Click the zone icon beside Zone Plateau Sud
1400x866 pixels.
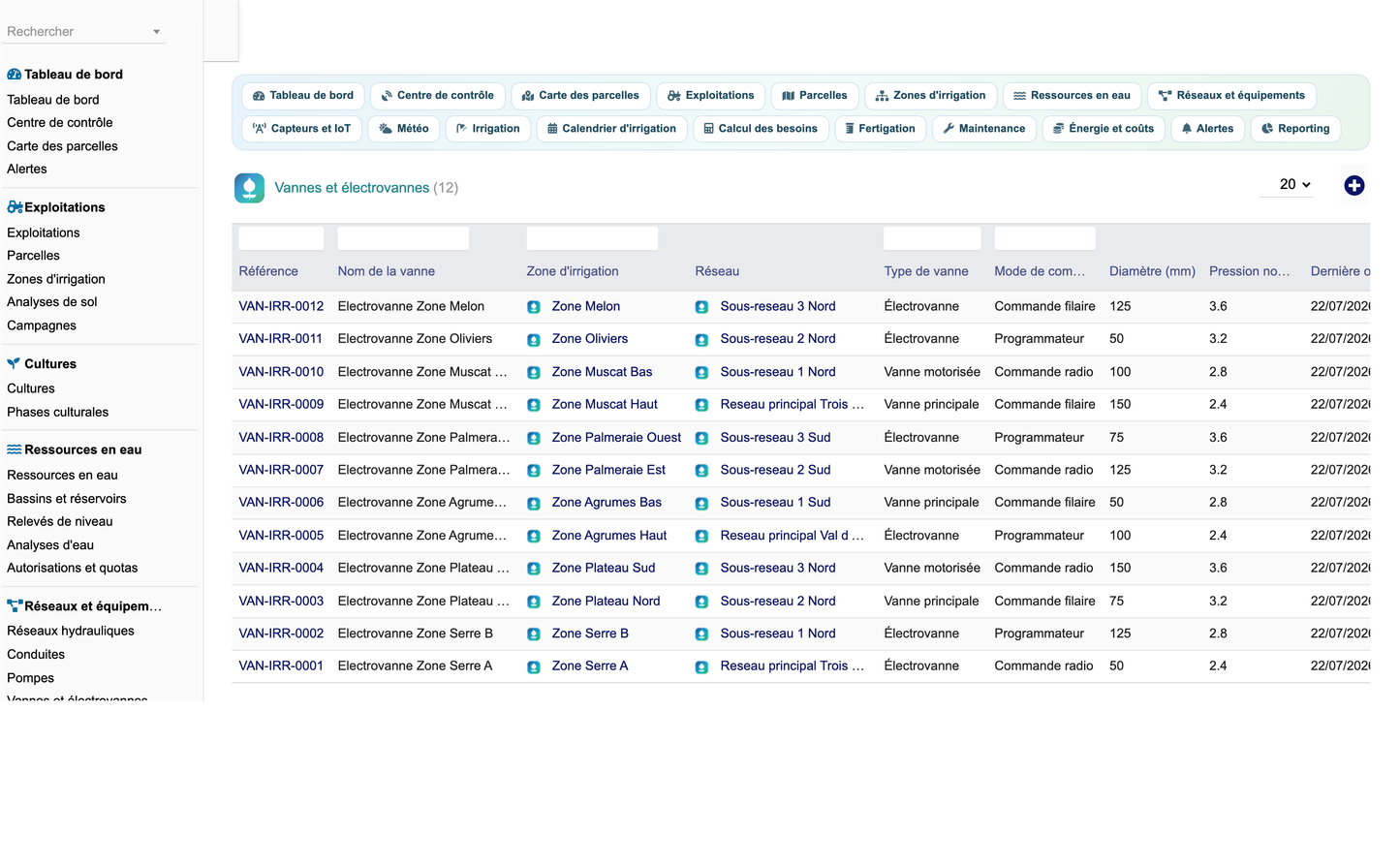(x=534, y=569)
